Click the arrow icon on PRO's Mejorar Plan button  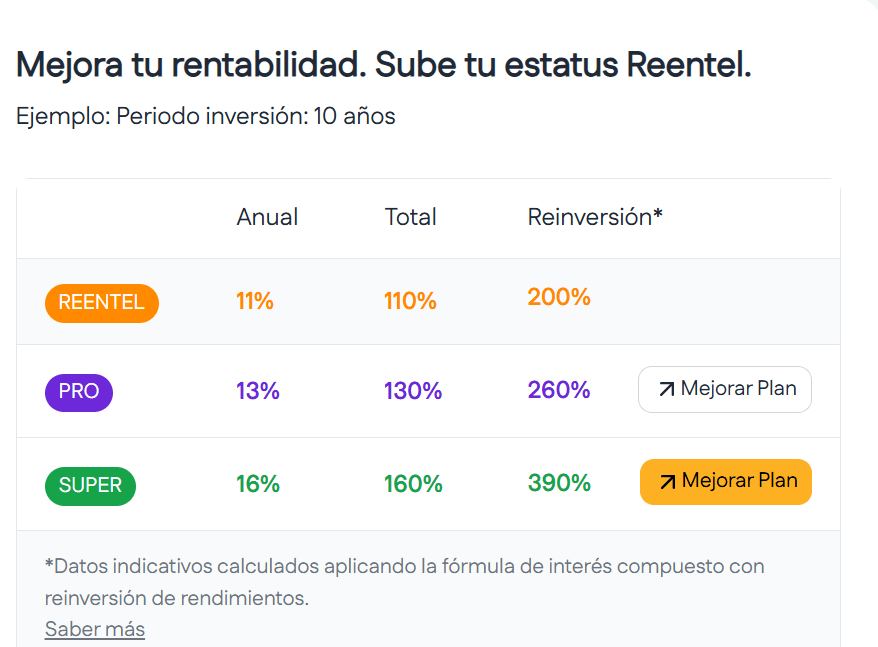coord(666,390)
